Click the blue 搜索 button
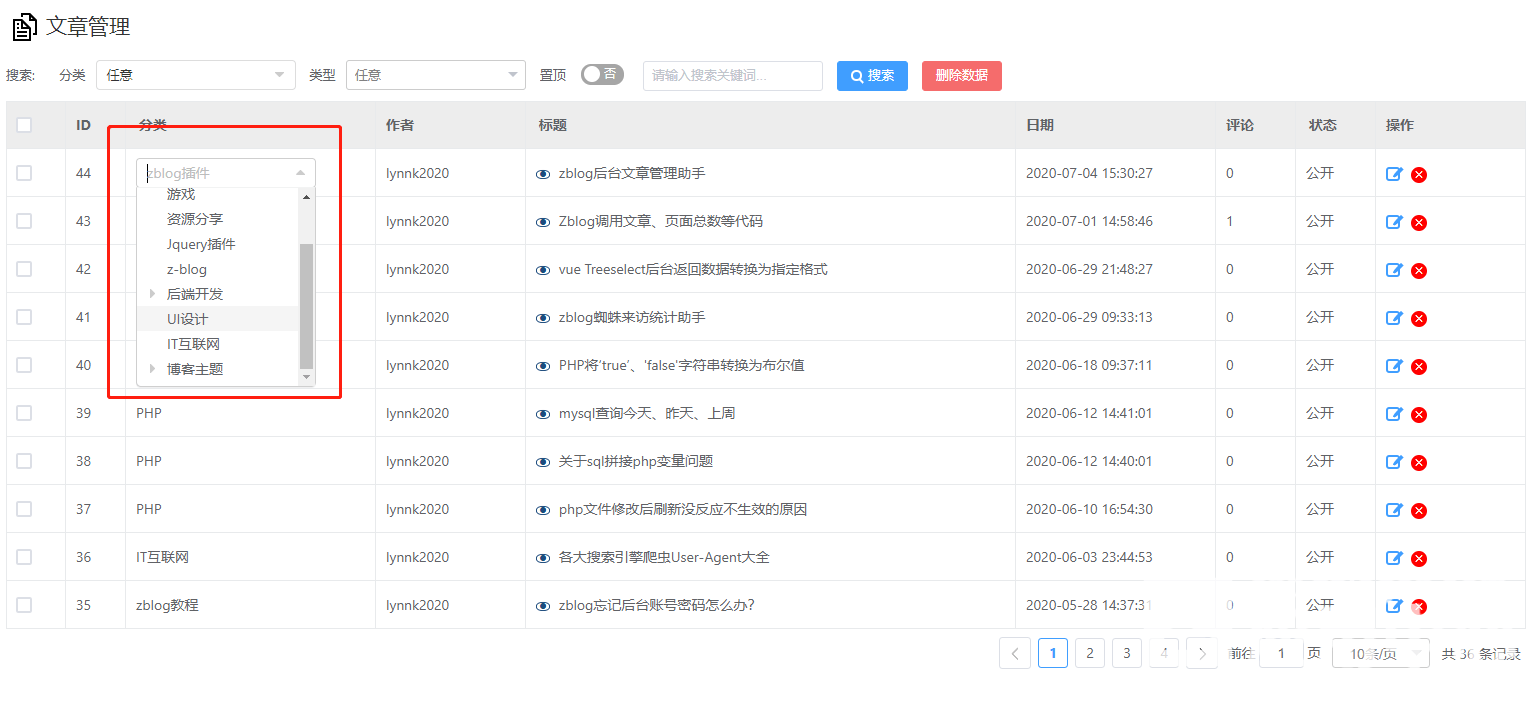 (x=872, y=76)
